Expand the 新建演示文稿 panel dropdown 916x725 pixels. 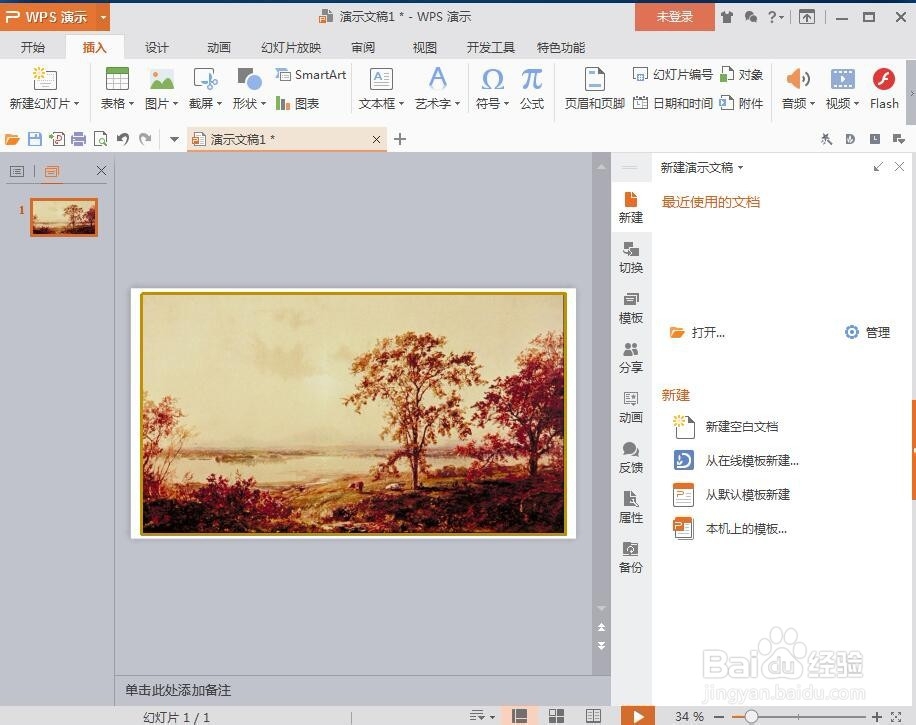coord(740,168)
